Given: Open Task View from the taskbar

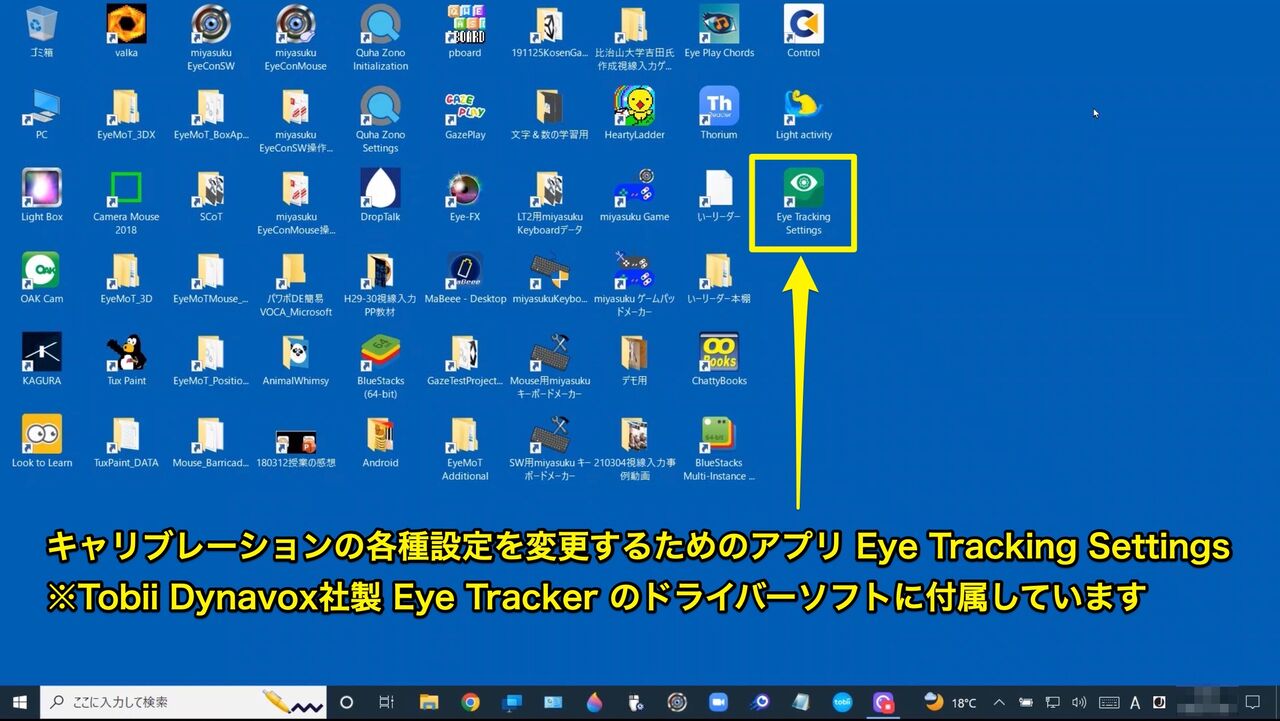Looking at the screenshot, I should coord(386,702).
